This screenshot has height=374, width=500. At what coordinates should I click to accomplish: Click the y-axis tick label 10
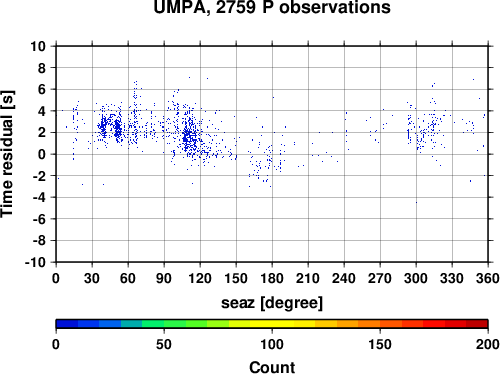click(38, 46)
